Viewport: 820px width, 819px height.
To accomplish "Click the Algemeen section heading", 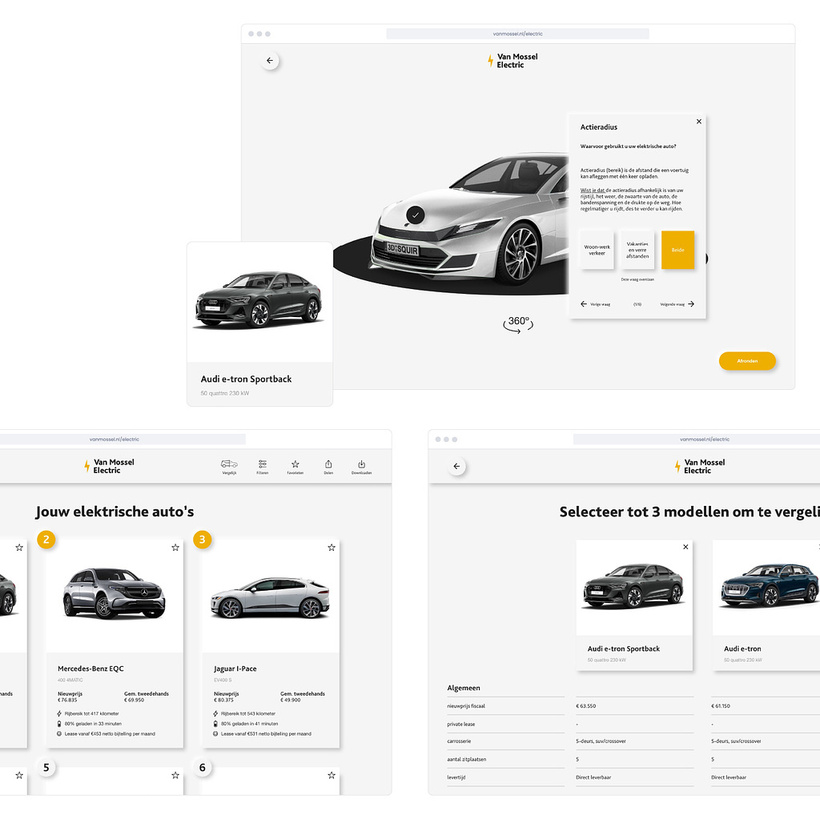I will coord(463,688).
